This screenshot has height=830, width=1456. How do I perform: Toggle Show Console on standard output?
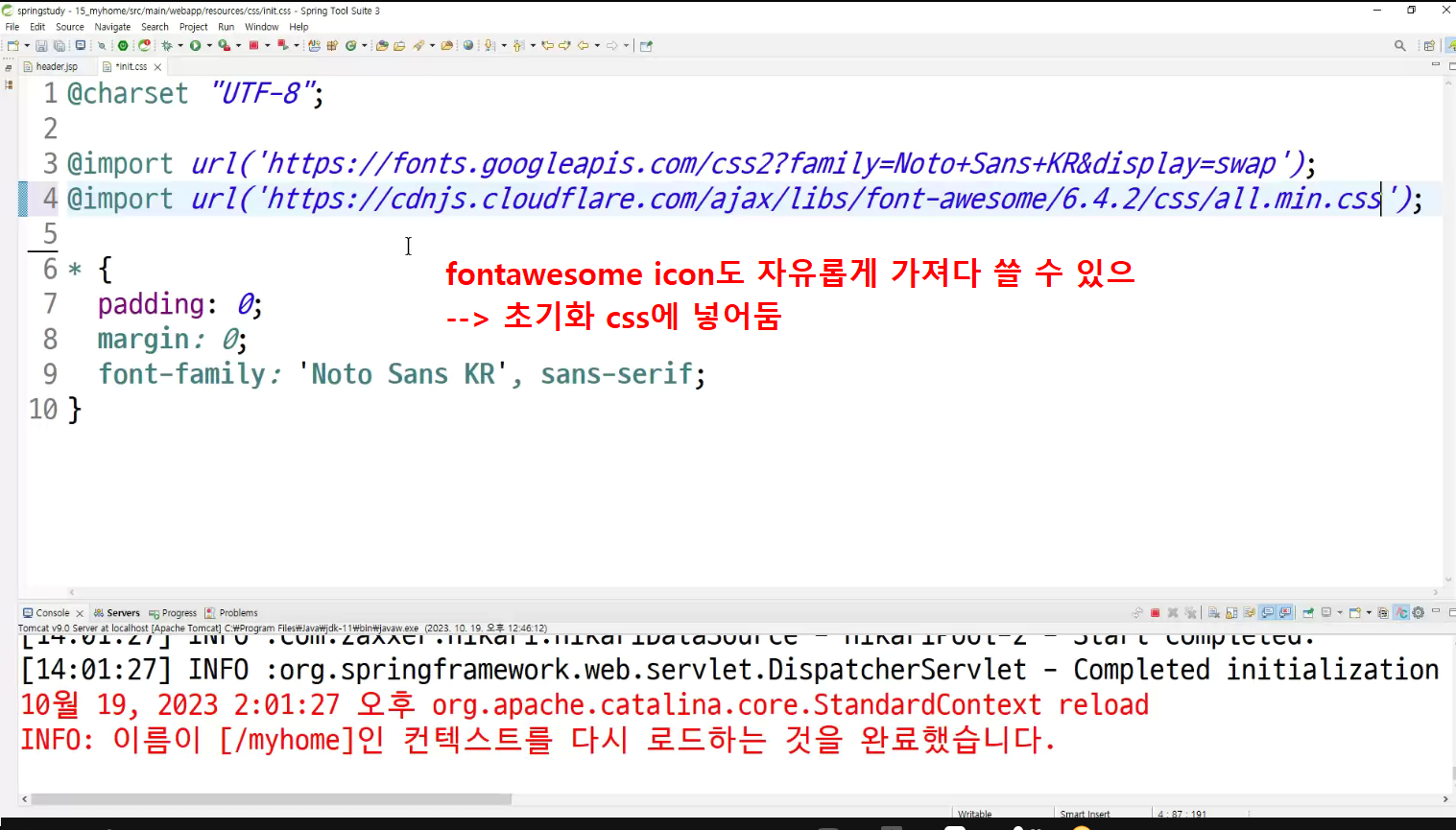coord(1267,612)
